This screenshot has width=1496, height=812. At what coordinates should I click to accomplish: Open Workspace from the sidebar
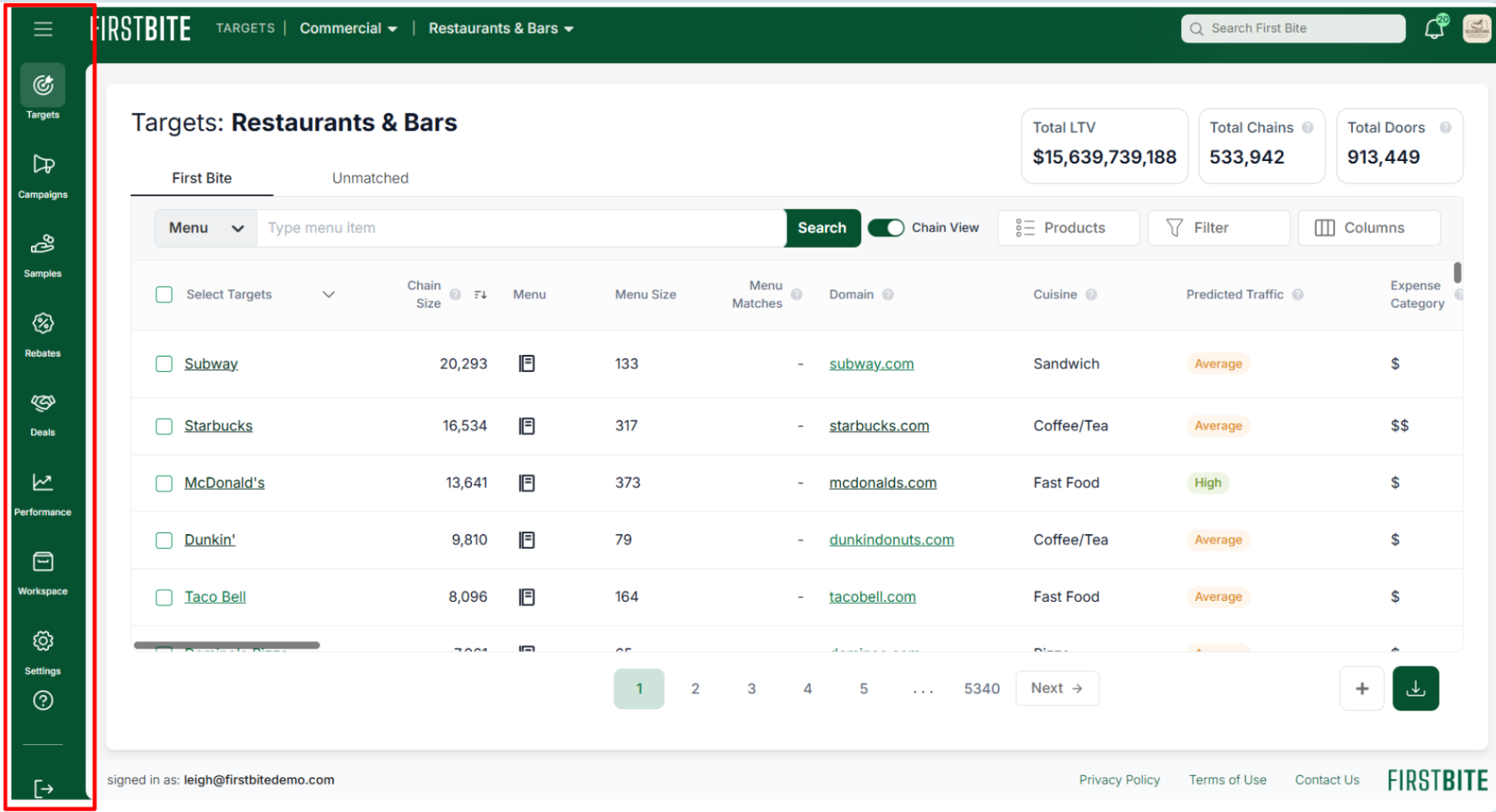tap(43, 572)
